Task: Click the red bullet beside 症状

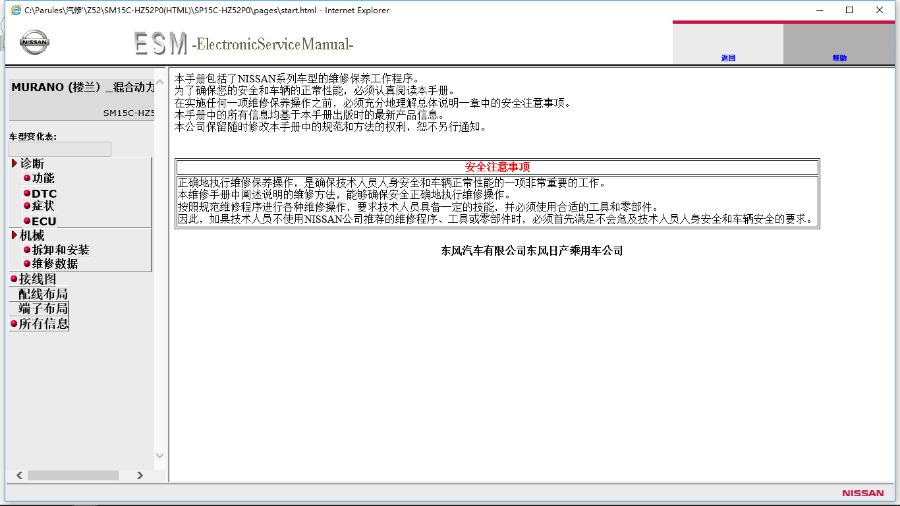Action: point(26,205)
